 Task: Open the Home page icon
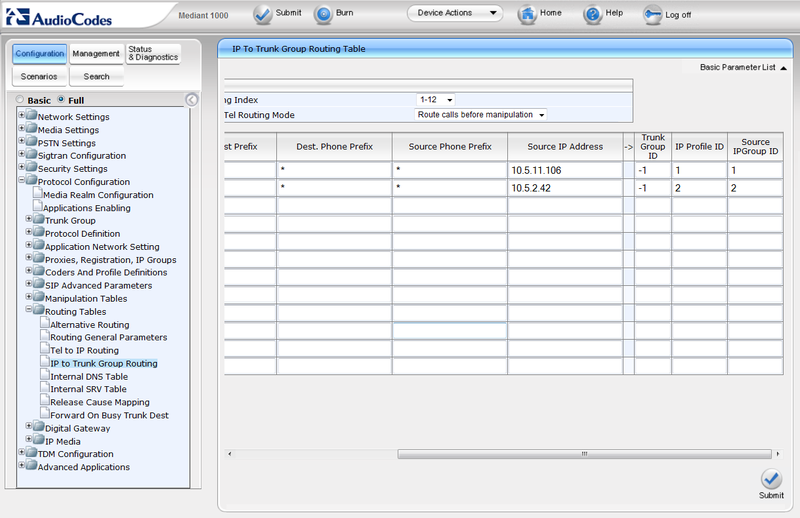527,14
